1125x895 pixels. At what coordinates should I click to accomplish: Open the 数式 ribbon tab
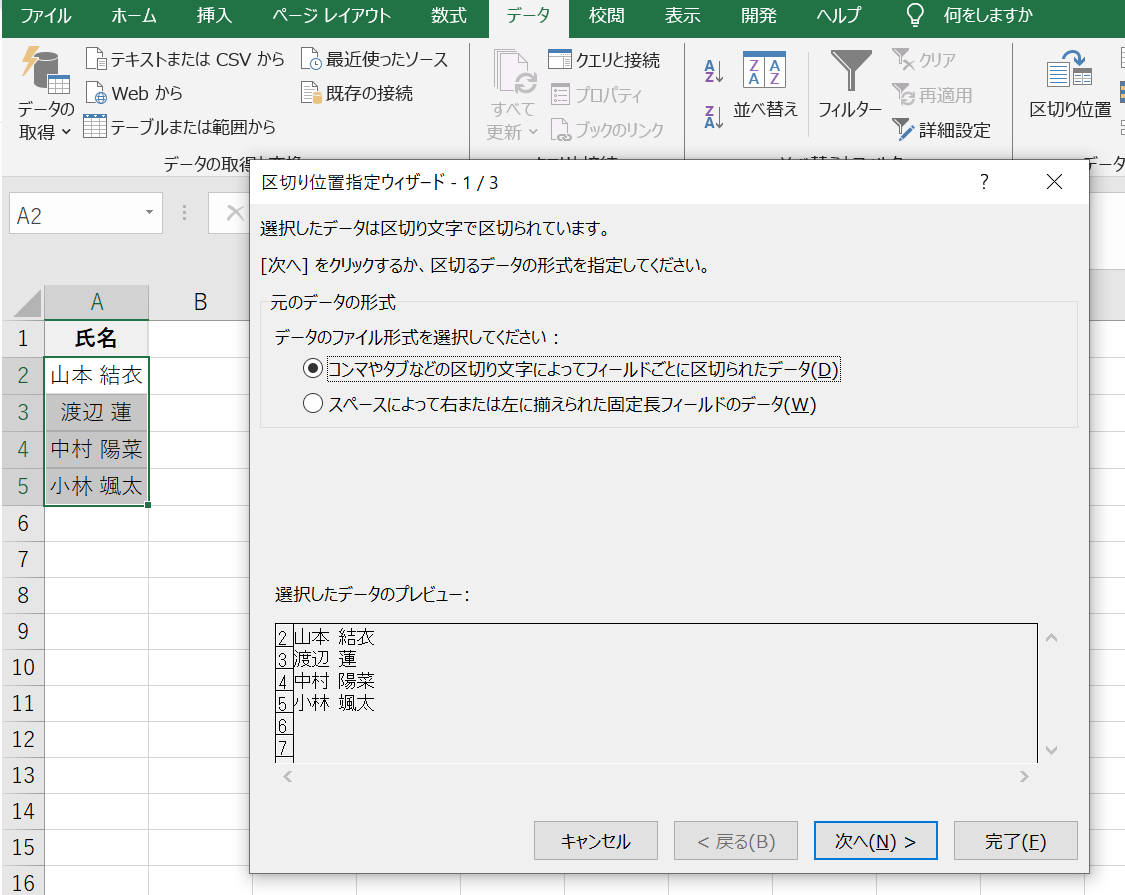tap(449, 16)
